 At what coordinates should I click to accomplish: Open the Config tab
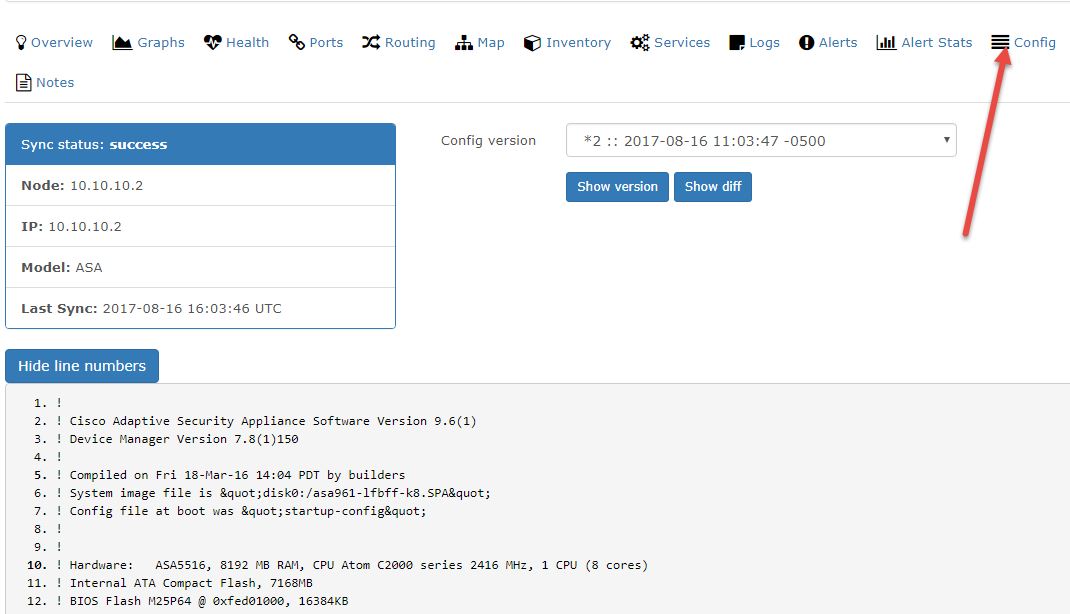[1023, 42]
